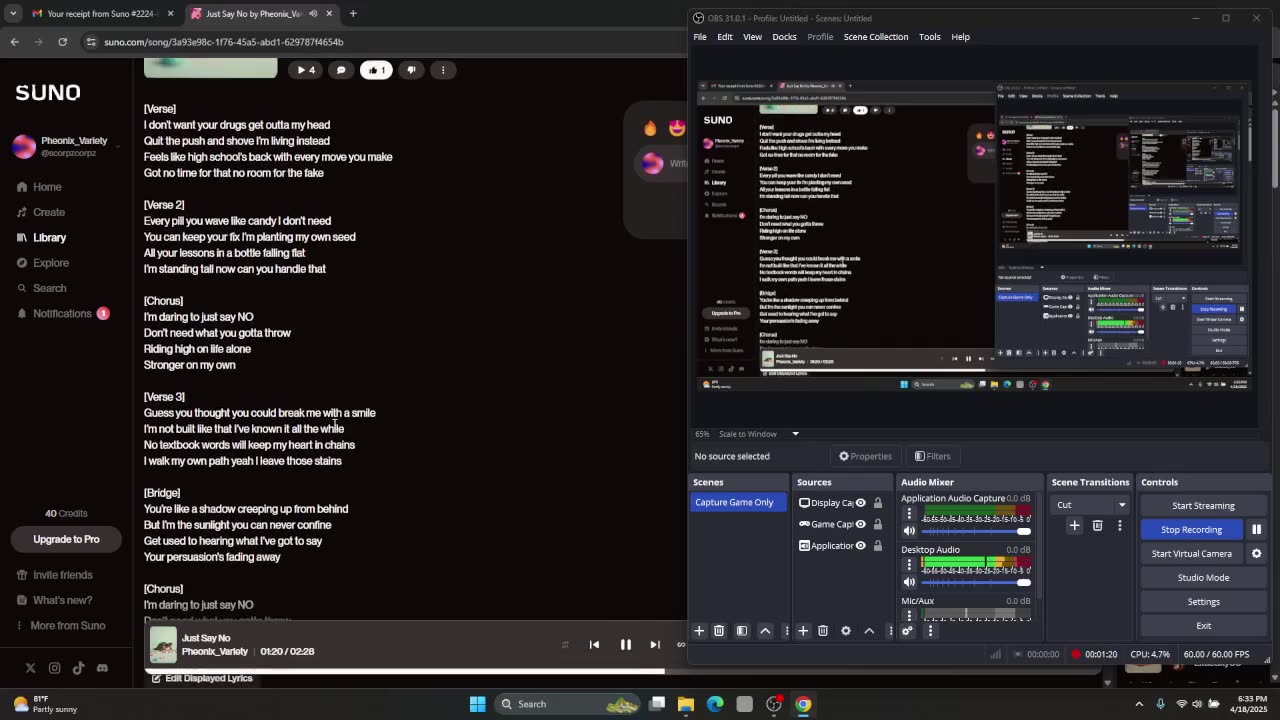
Task: Open OBS Edit menu
Action: click(724, 37)
